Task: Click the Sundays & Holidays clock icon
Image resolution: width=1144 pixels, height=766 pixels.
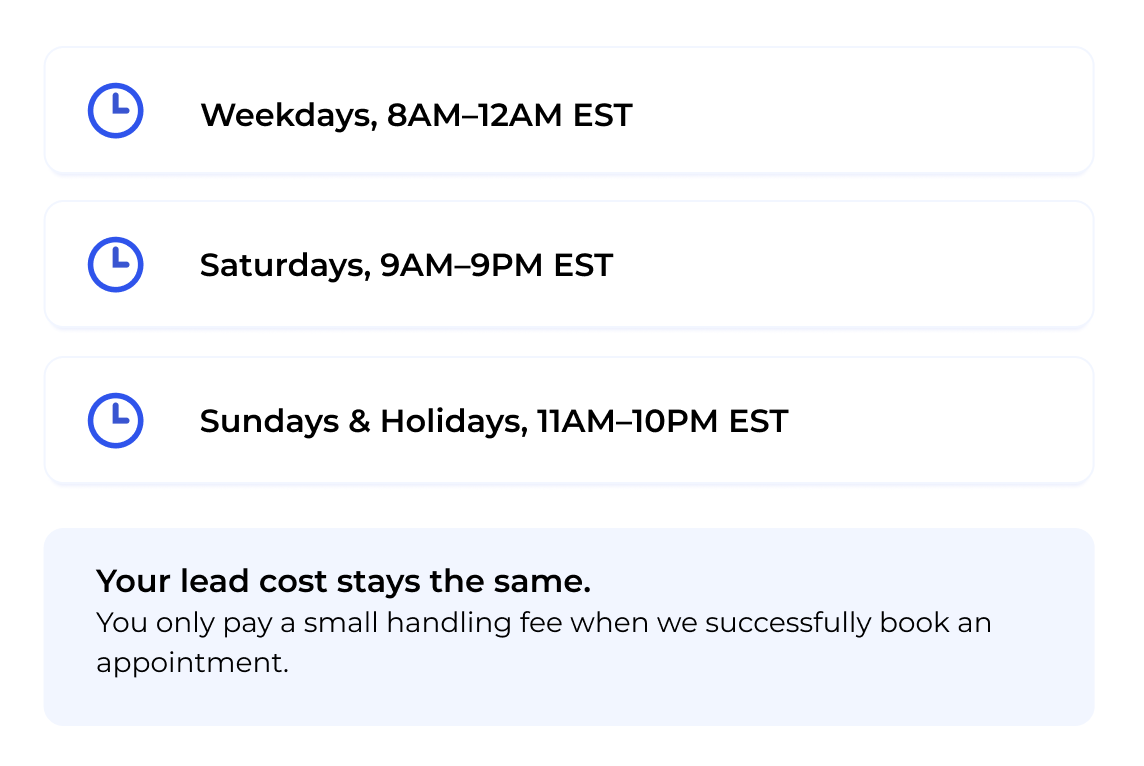Action: [x=116, y=421]
